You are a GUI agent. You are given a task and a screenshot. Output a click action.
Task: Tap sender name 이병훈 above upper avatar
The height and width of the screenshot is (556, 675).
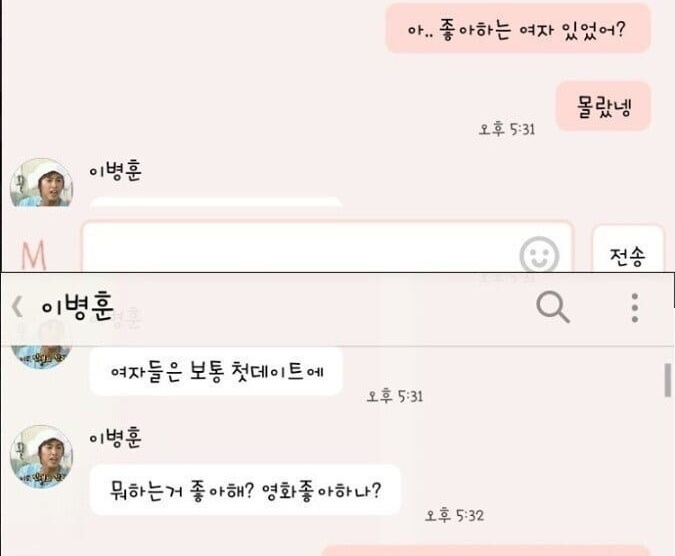[x=115, y=171]
